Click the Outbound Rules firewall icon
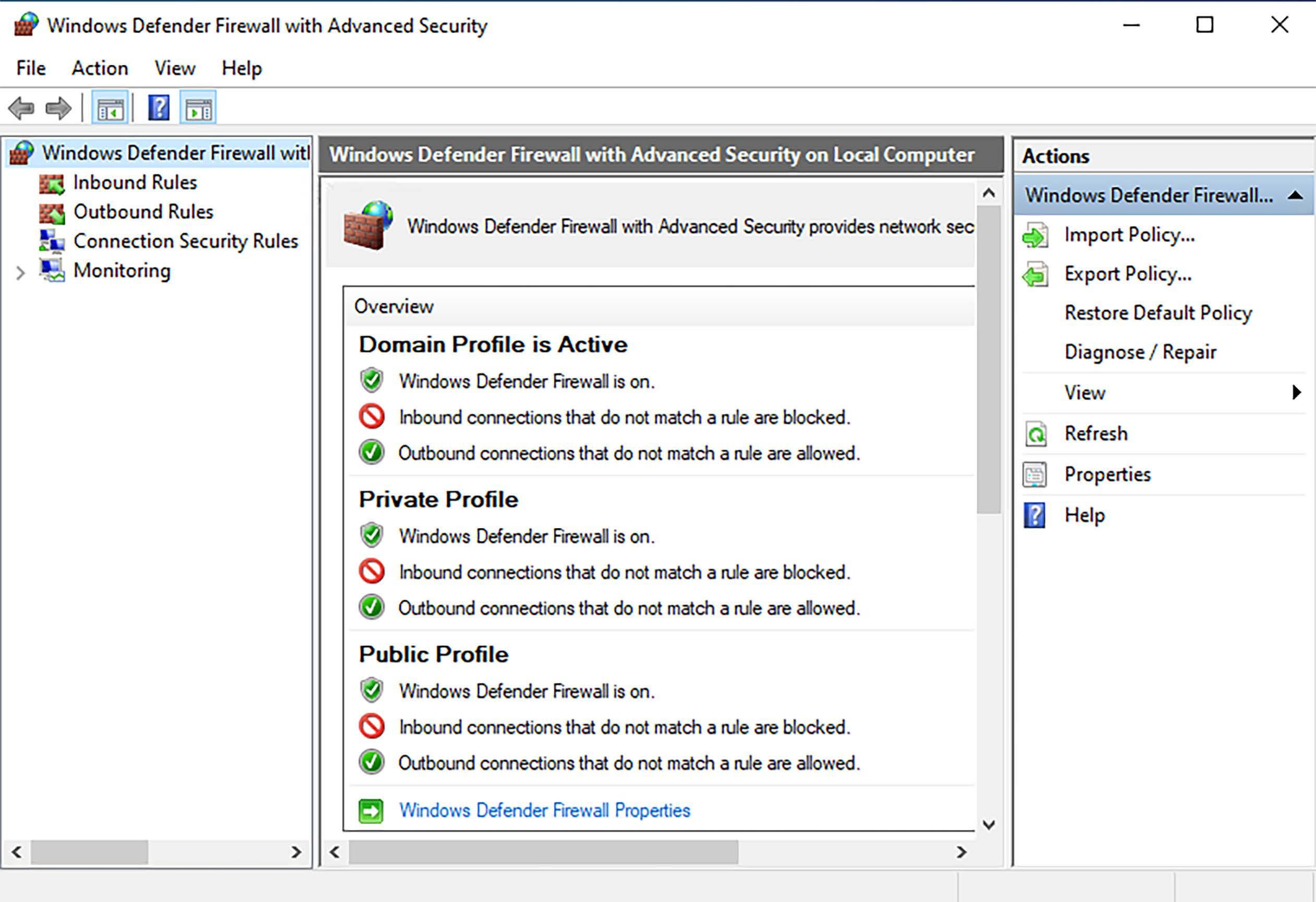The image size is (1316, 902). (x=52, y=212)
